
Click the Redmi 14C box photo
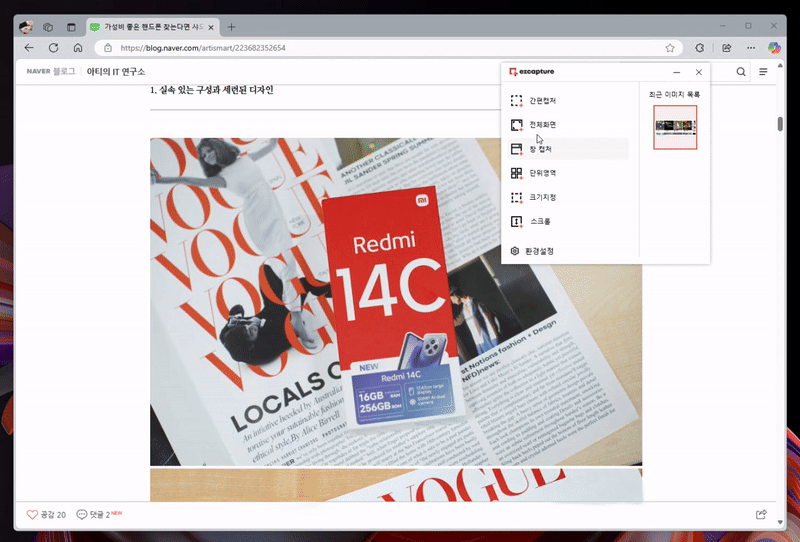point(396,302)
